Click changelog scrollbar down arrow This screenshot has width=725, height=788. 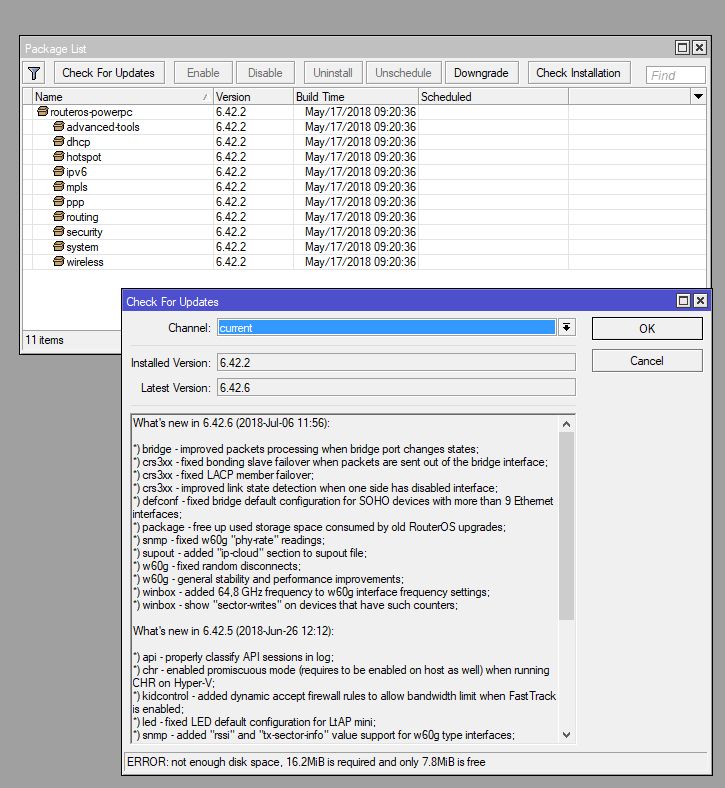566,735
